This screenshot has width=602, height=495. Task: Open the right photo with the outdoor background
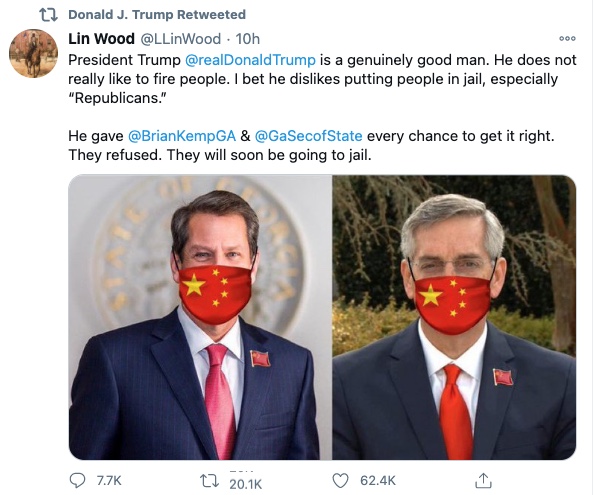(x=454, y=317)
